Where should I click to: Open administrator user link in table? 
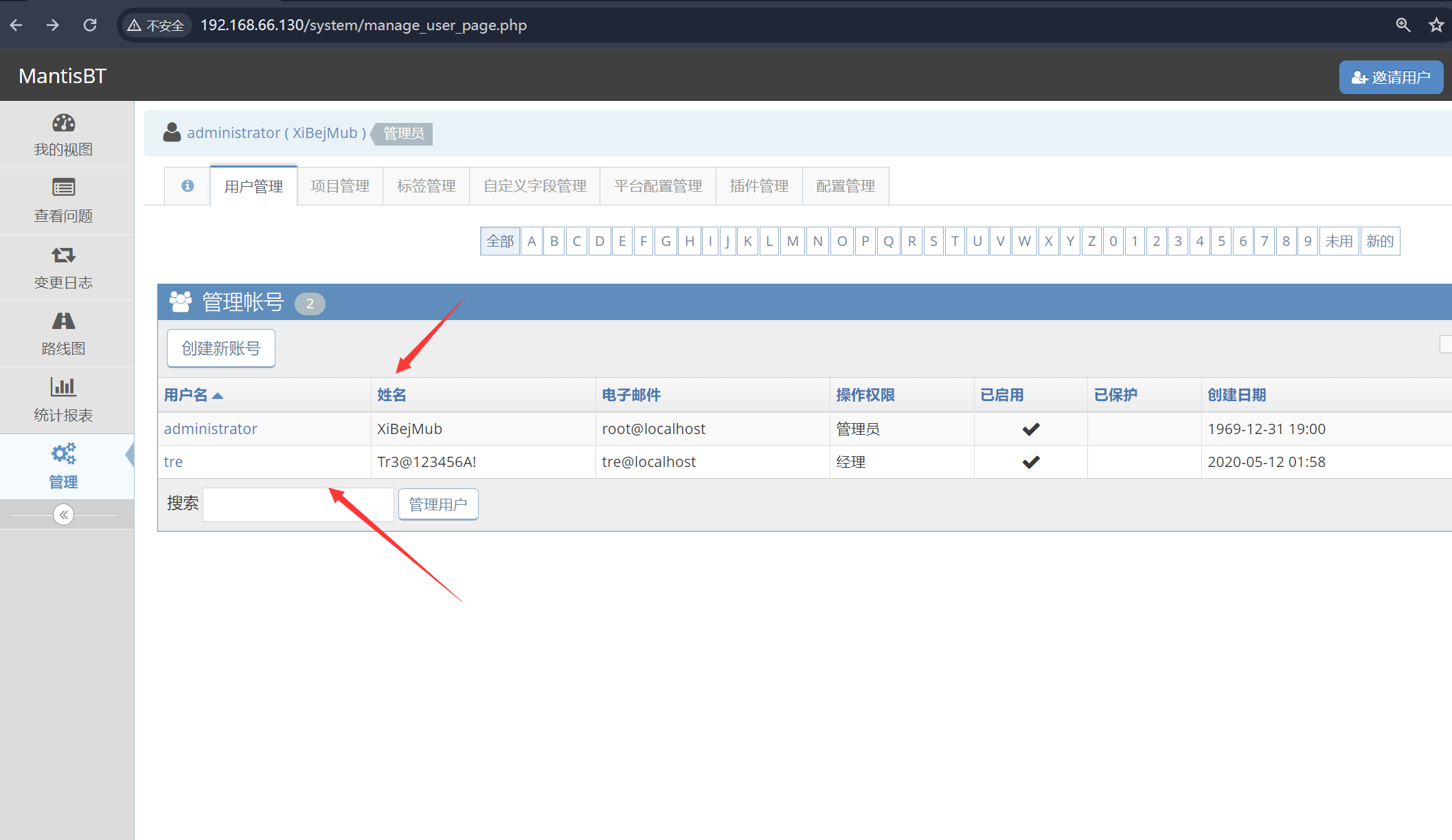click(211, 429)
